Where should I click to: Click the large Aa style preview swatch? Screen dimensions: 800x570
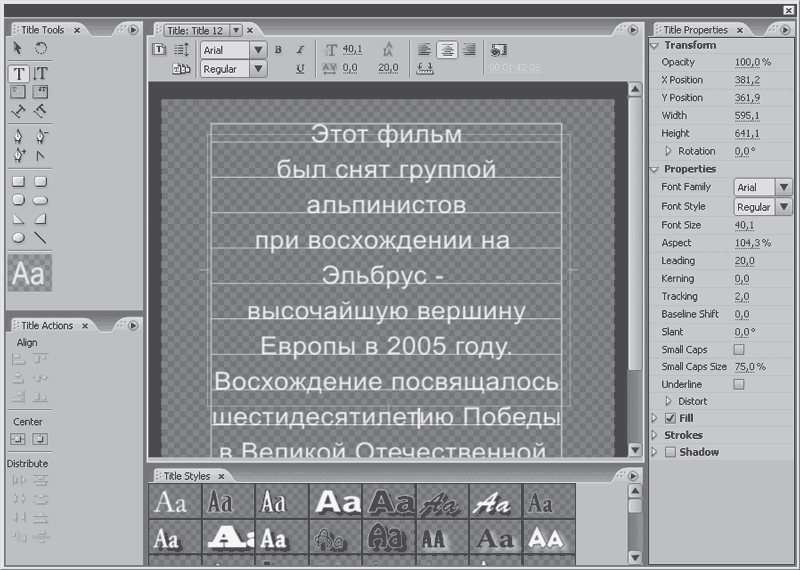30,274
